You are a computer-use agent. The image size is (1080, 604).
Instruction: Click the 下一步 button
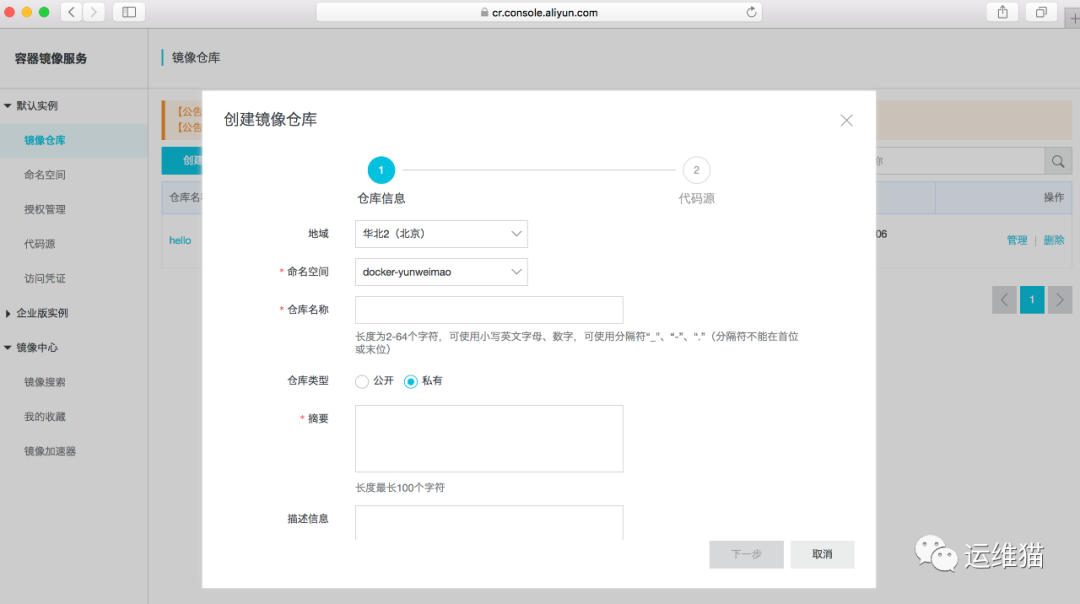[747, 554]
